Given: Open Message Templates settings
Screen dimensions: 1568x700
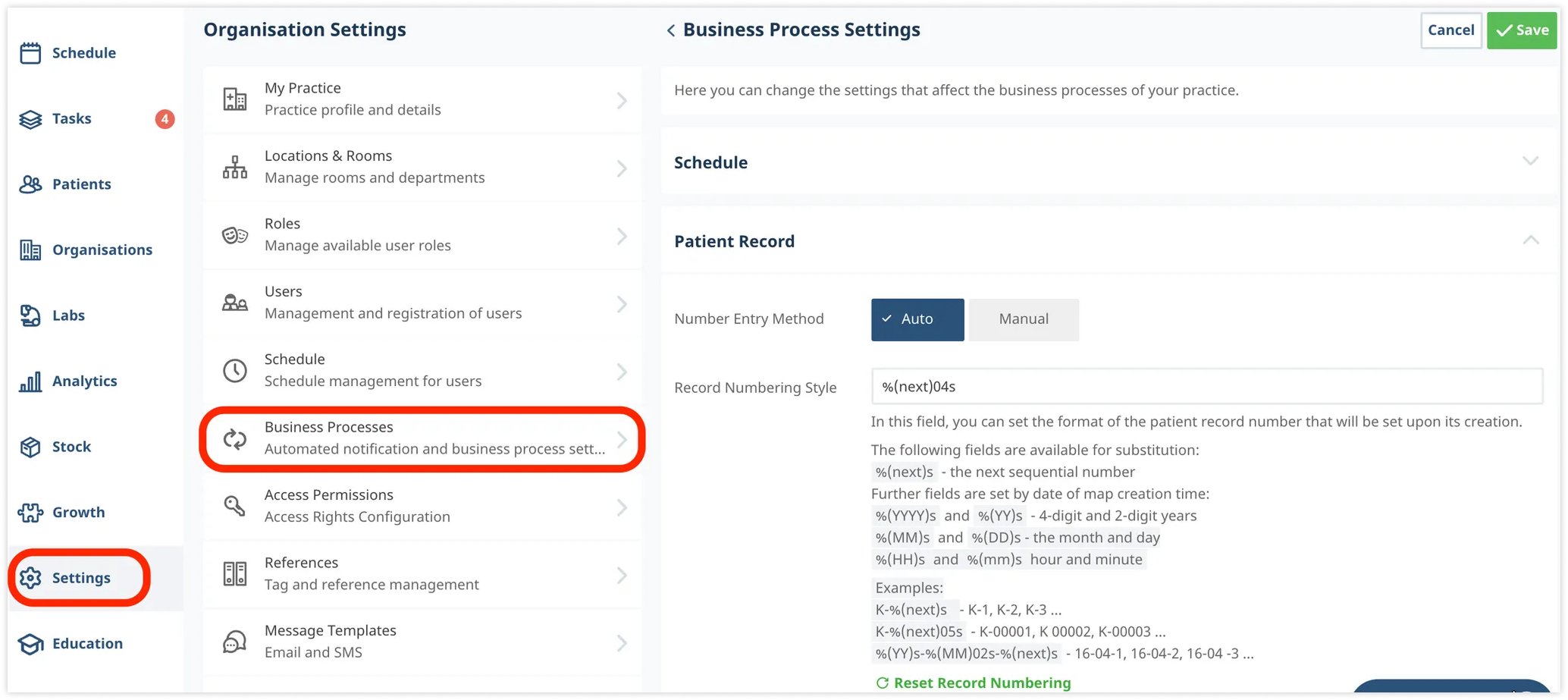Looking at the screenshot, I should pyautogui.click(x=422, y=640).
